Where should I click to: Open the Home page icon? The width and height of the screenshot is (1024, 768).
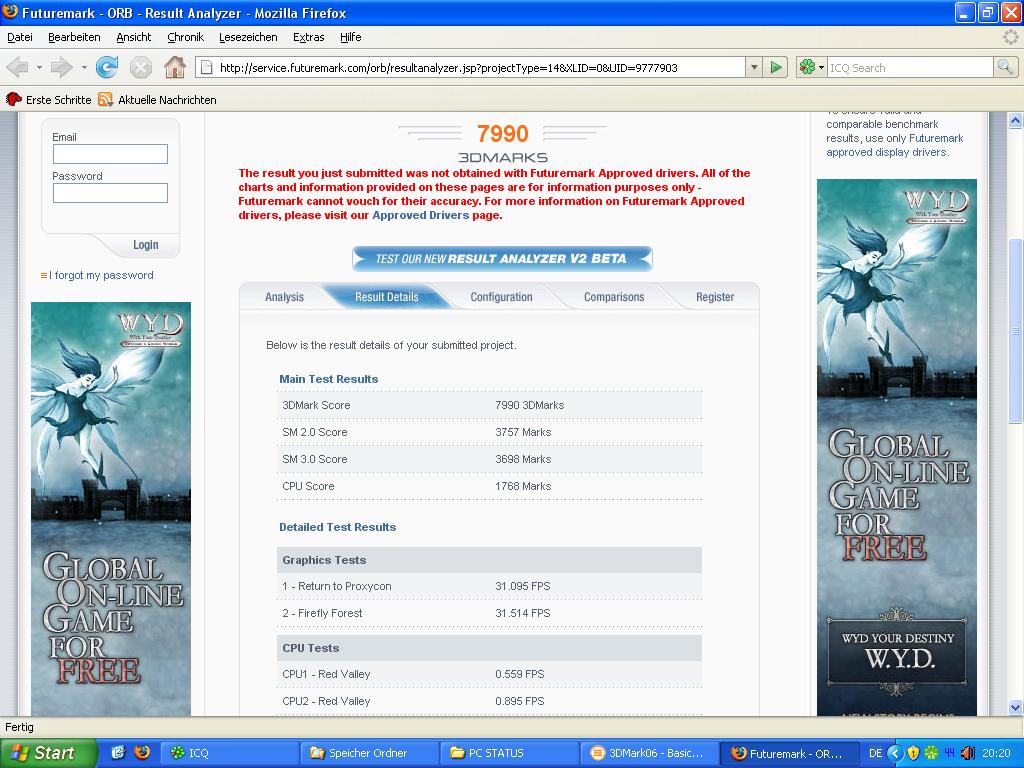[x=174, y=67]
